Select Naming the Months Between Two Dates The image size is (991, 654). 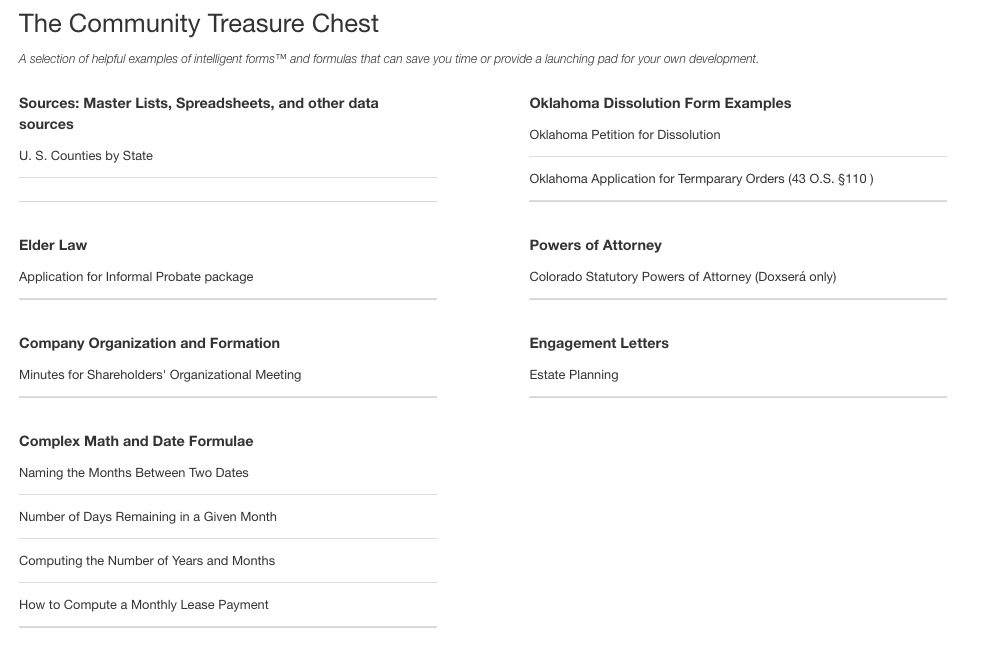point(133,473)
